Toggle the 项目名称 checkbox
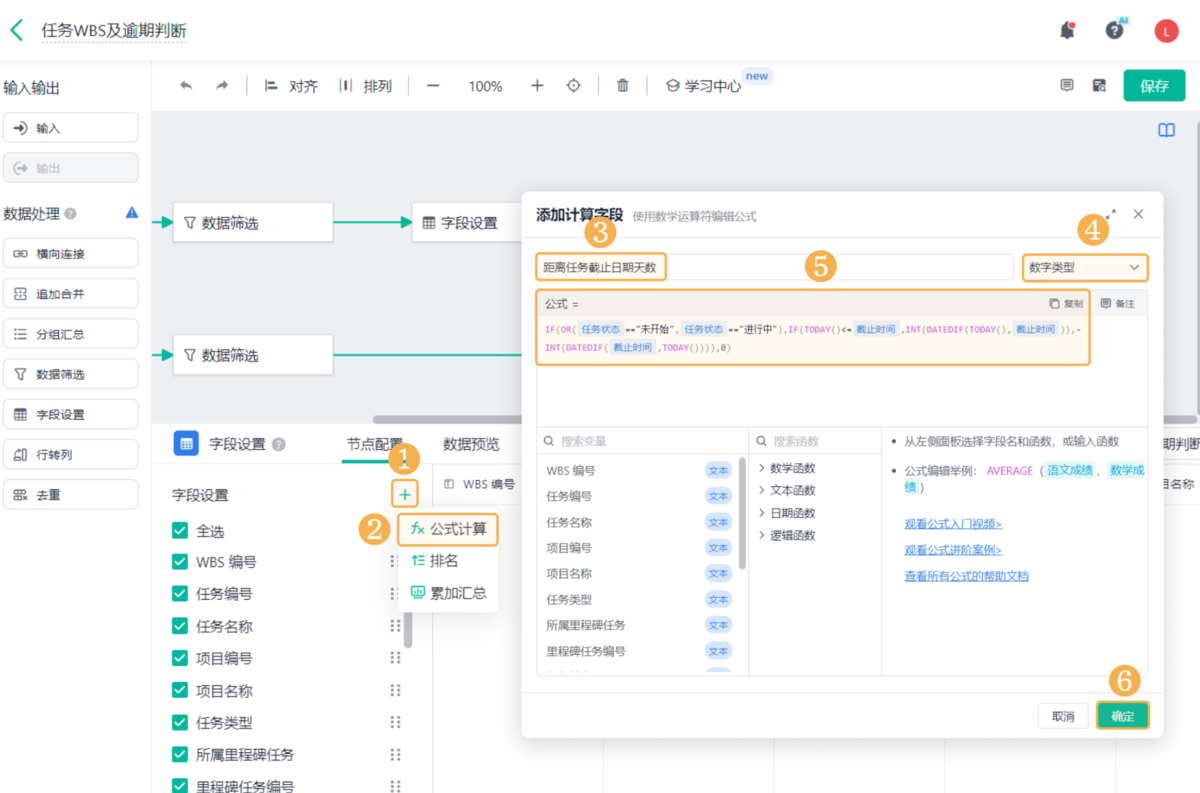The height and width of the screenshot is (793, 1200). [x=180, y=691]
